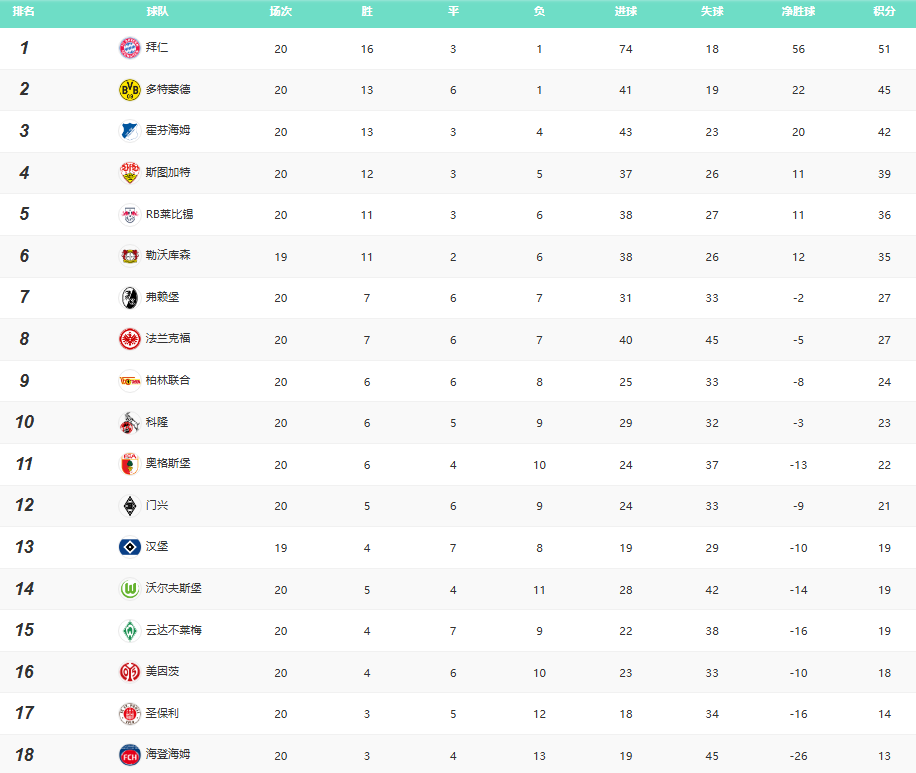Click the Borussia Dortmund crest icon
Screen dimensions: 916x773
130,90
